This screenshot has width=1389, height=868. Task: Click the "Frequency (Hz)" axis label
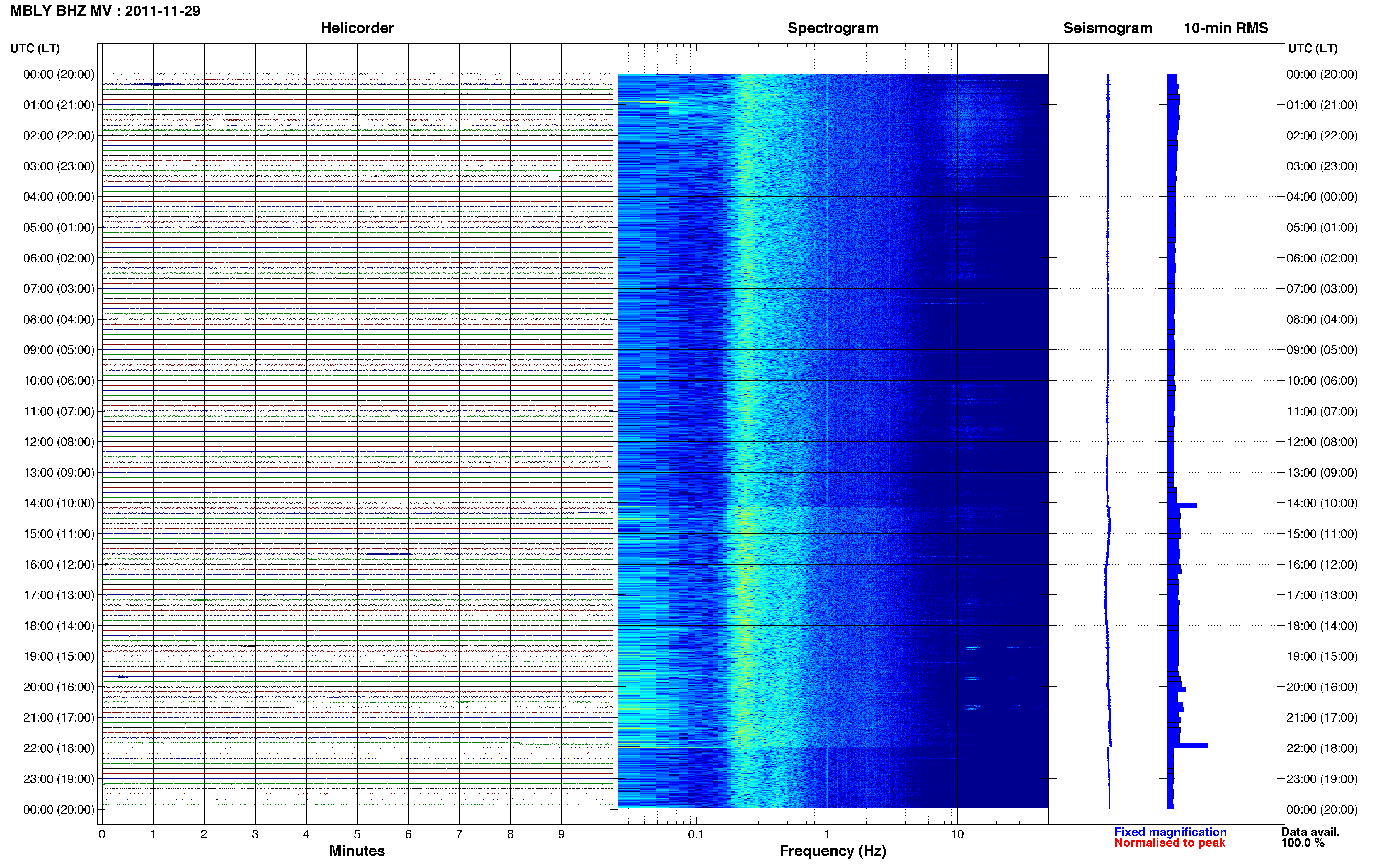[833, 851]
